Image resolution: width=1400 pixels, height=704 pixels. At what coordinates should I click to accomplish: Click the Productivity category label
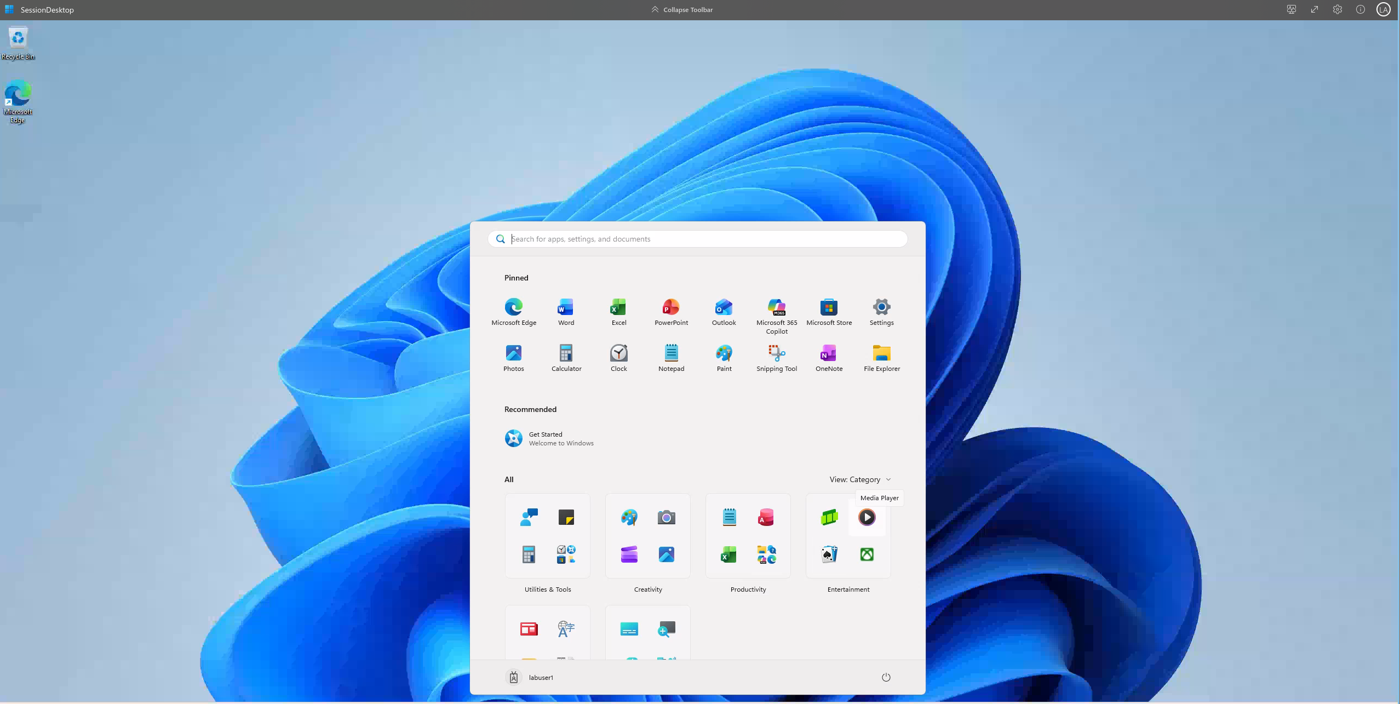point(748,590)
